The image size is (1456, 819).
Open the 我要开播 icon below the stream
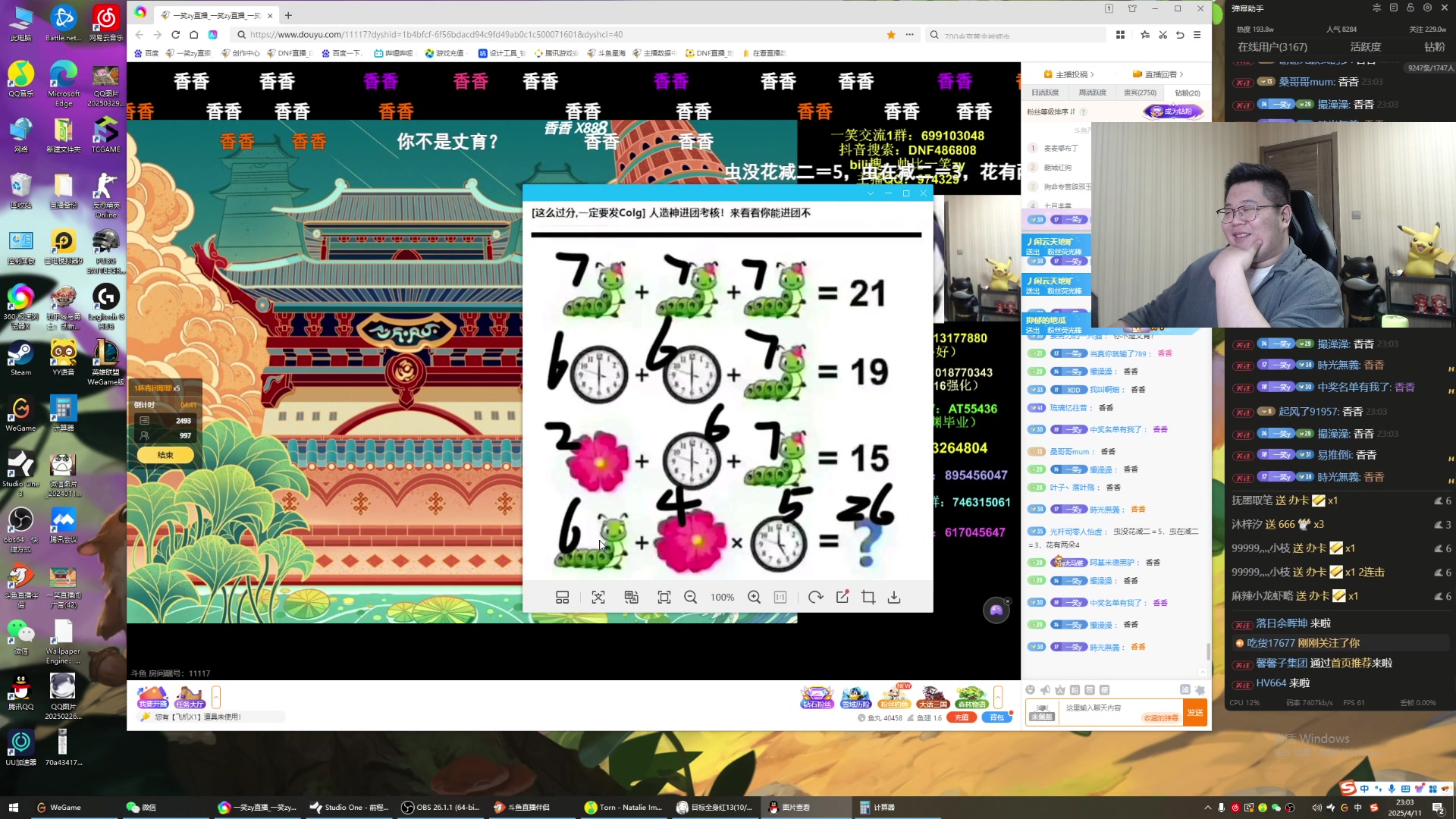pyautogui.click(x=152, y=698)
